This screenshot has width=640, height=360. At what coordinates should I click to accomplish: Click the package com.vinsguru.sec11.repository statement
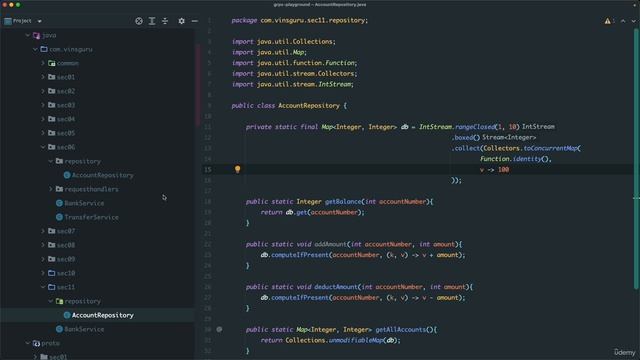(x=300, y=20)
